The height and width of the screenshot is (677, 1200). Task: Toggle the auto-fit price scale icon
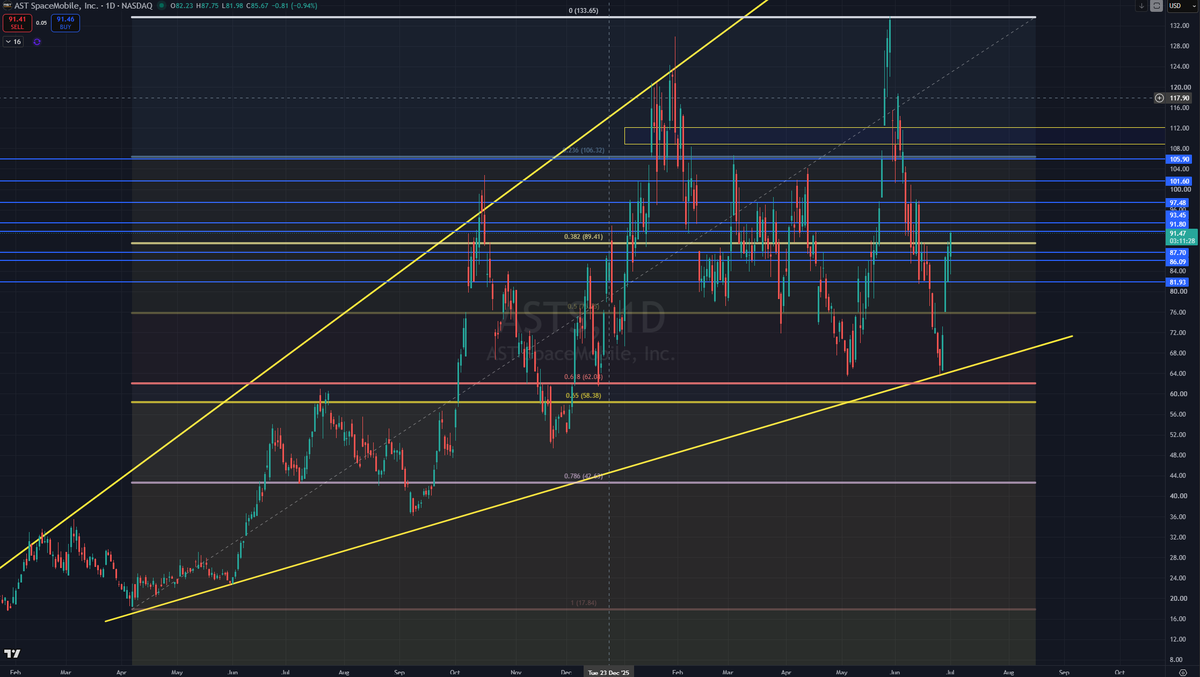coord(1157,5)
